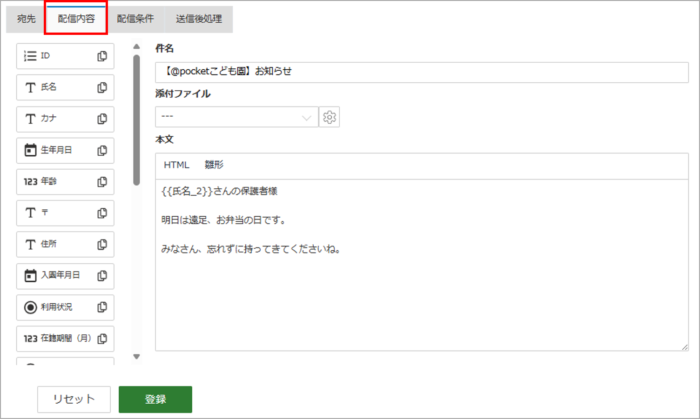700x419 pixels.
Task: Click the line みなさん、忘れずに持ってきてくださいね。
Action: tap(252, 249)
